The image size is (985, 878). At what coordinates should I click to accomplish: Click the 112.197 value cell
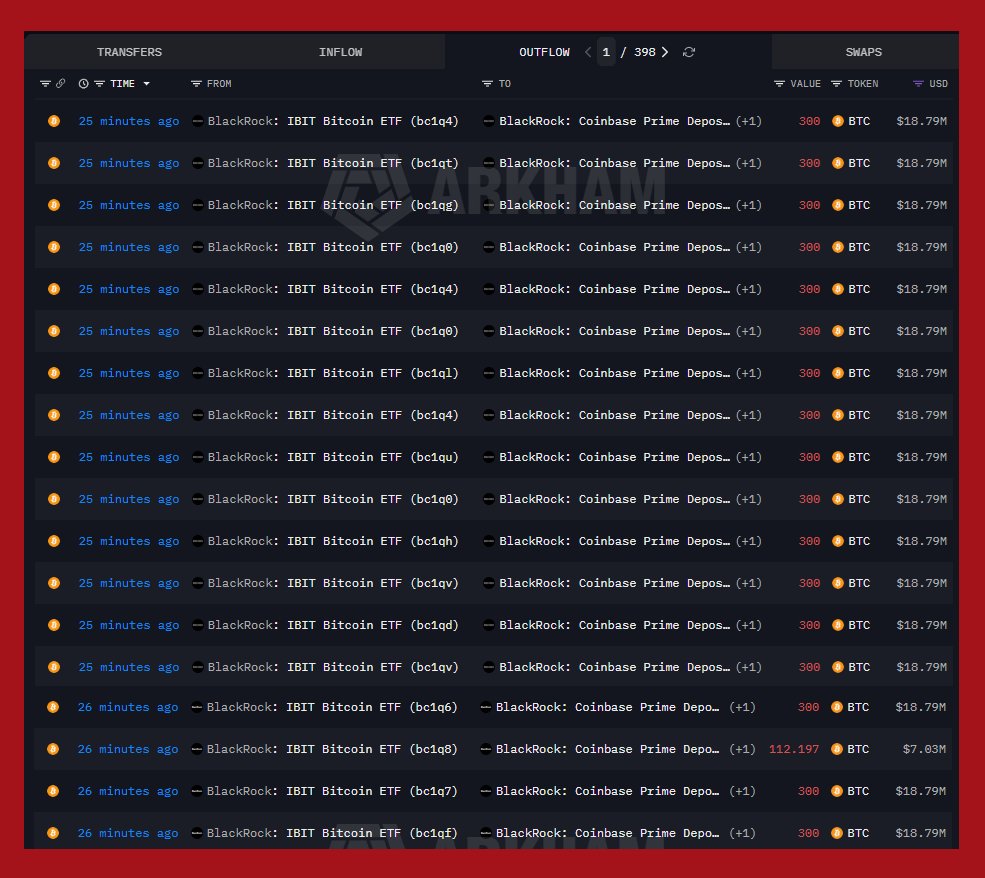point(794,749)
